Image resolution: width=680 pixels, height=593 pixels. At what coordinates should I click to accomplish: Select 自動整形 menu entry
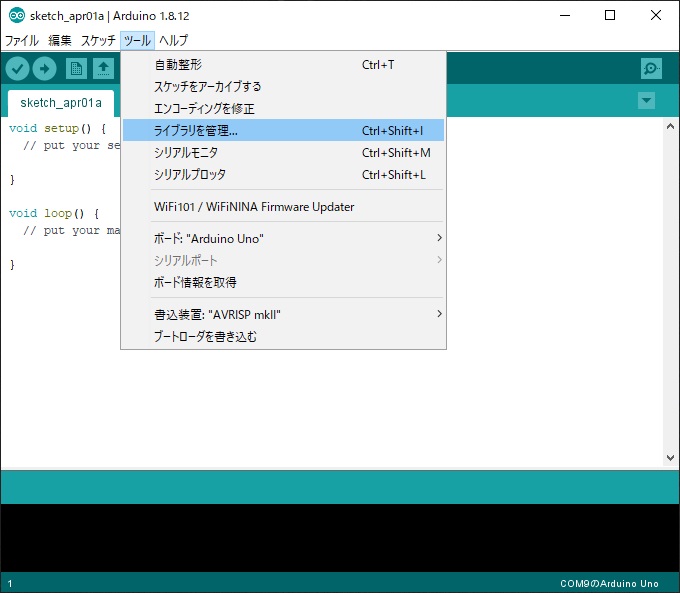(x=283, y=65)
